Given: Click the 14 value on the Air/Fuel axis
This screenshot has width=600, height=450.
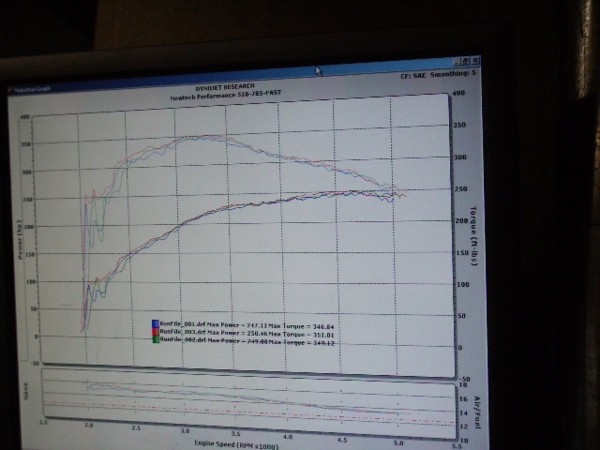Looking at the screenshot, I should (x=463, y=413).
